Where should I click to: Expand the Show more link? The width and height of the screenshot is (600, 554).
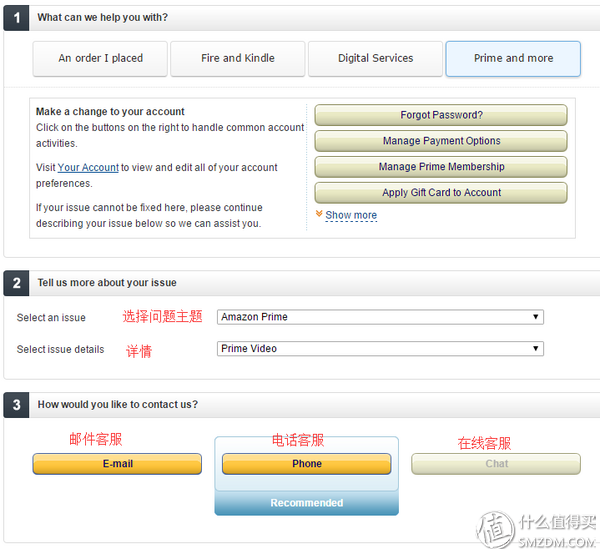click(x=351, y=215)
